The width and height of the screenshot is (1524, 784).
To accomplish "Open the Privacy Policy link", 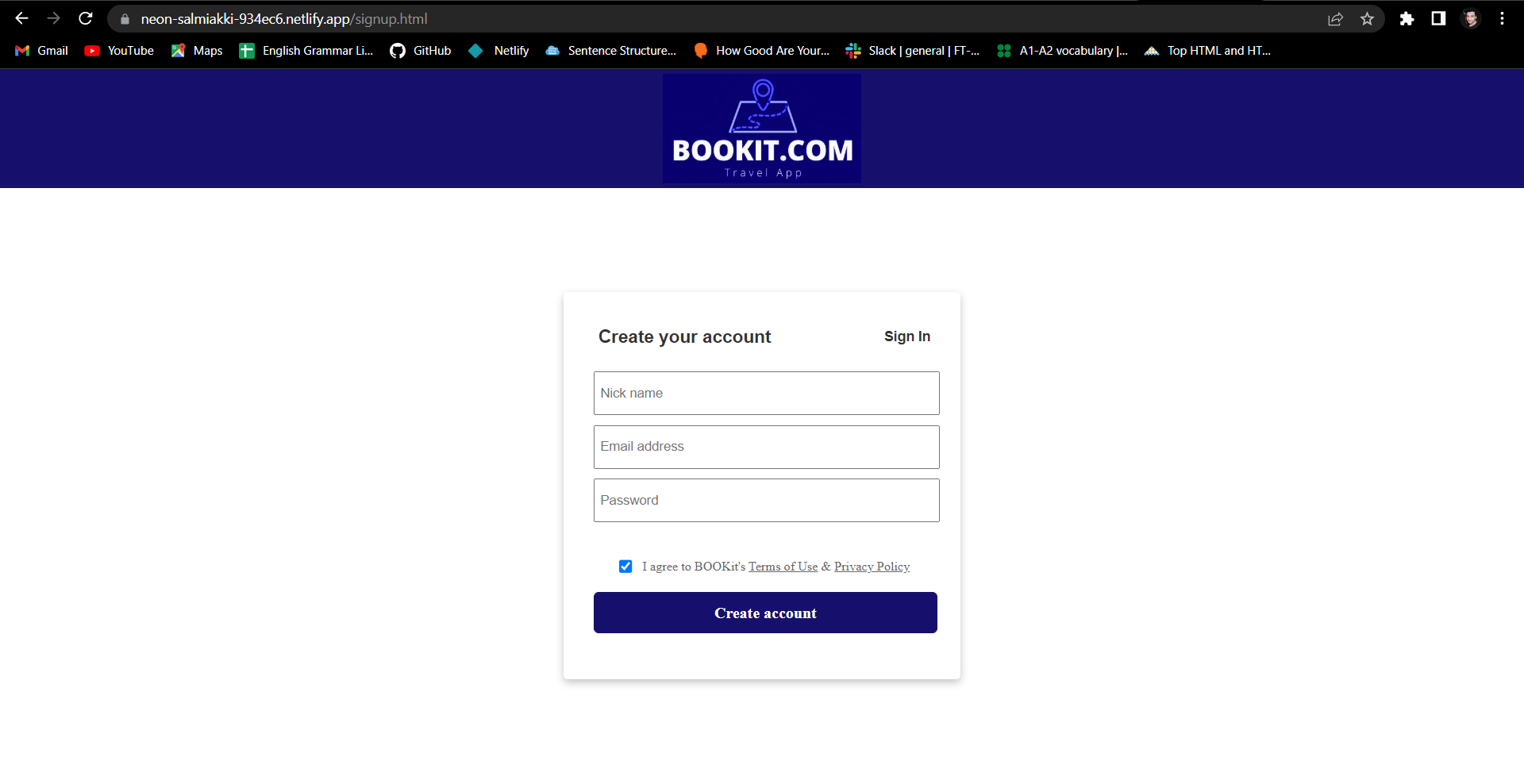I will (x=872, y=567).
